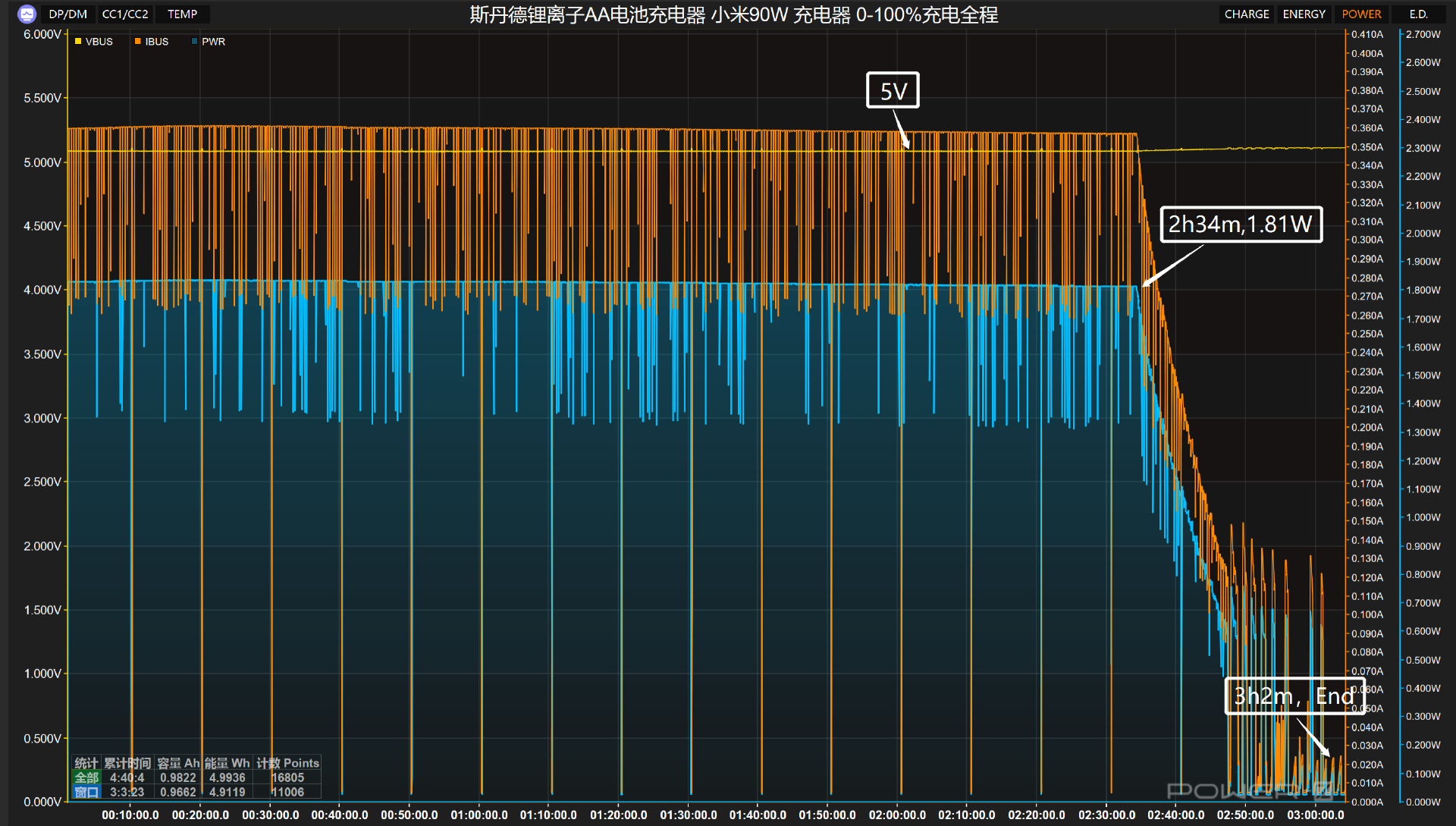This screenshot has height=826, width=1456.
Task: Select the highlighted POWER tab
Action: click(1361, 14)
